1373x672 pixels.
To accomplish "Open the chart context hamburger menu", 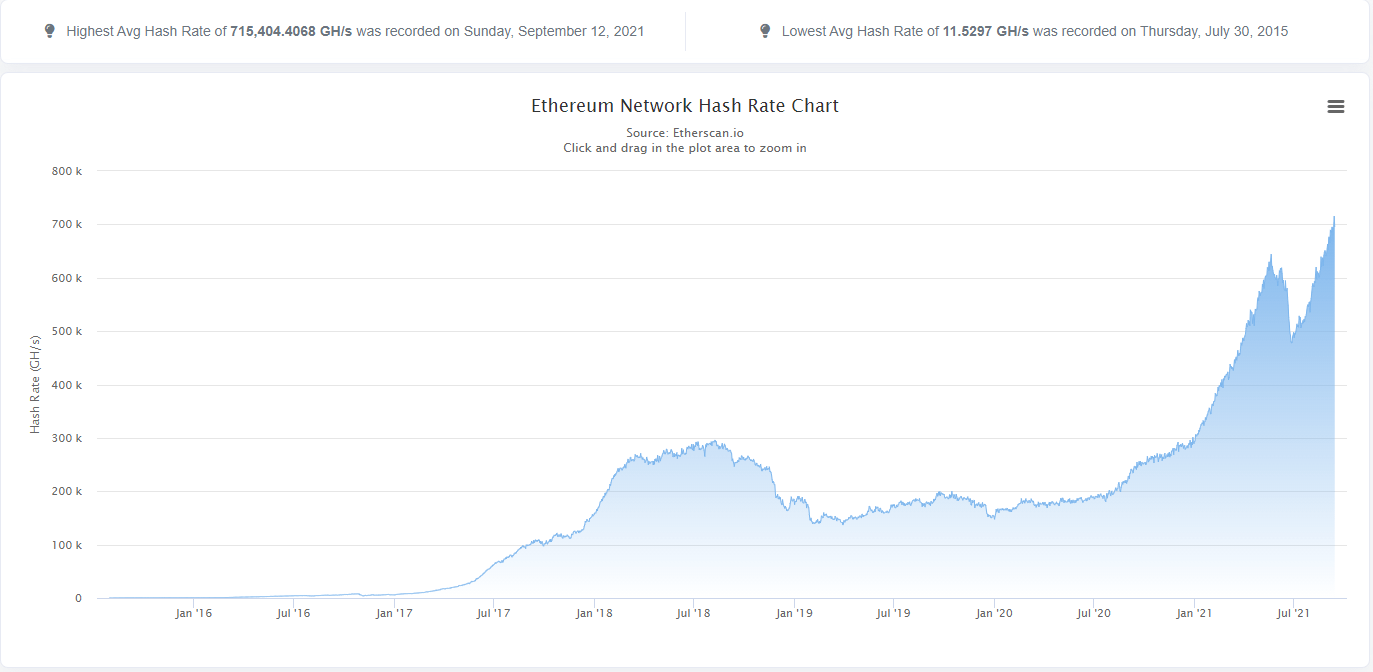I will pos(1335,107).
